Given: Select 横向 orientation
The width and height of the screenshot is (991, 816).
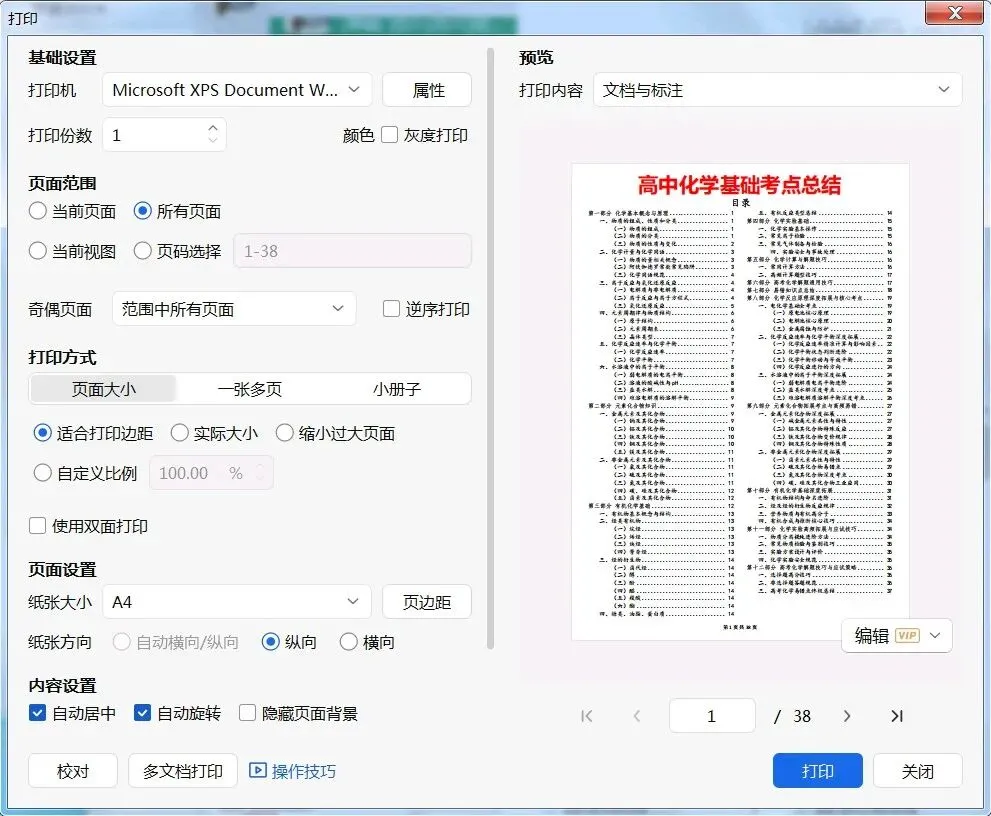Looking at the screenshot, I should [x=349, y=642].
